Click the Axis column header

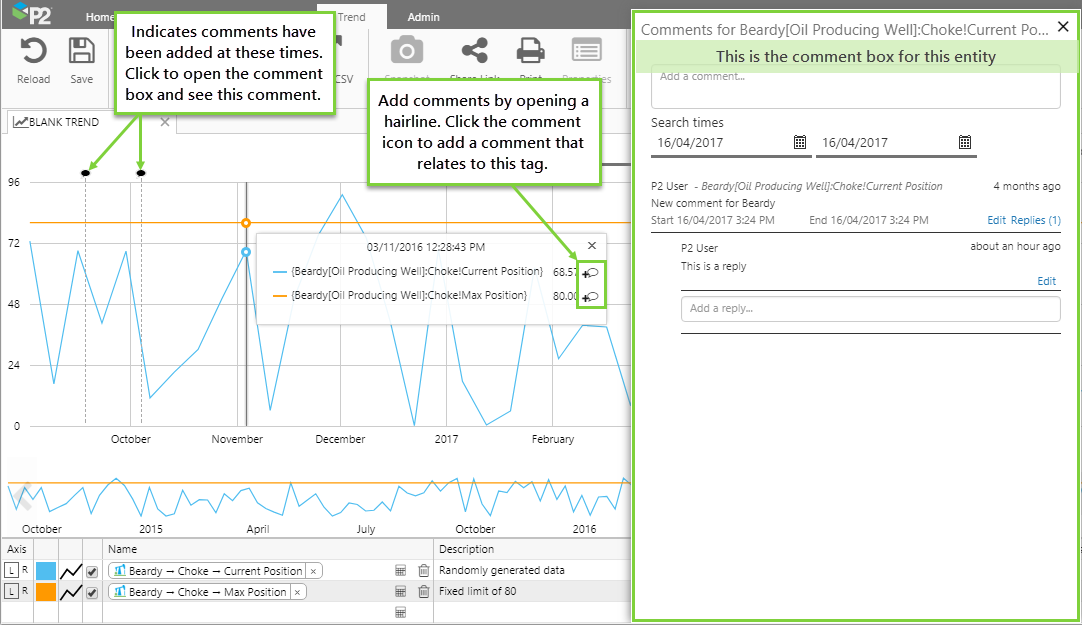[17, 549]
